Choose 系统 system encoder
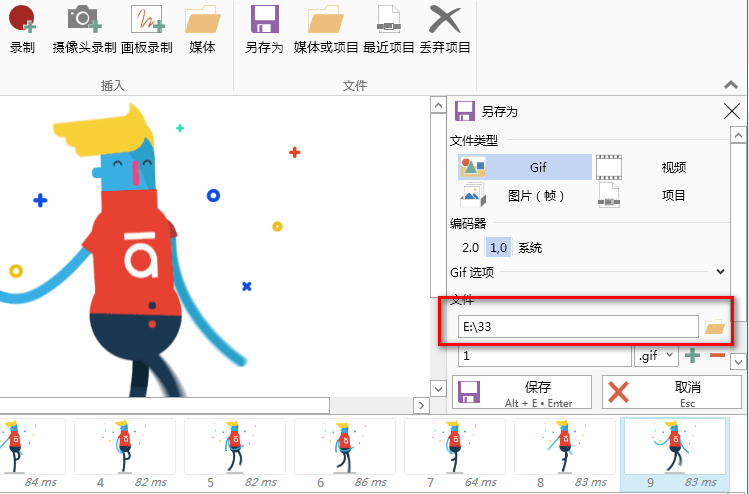This screenshot has width=749, height=494. pos(530,247)
